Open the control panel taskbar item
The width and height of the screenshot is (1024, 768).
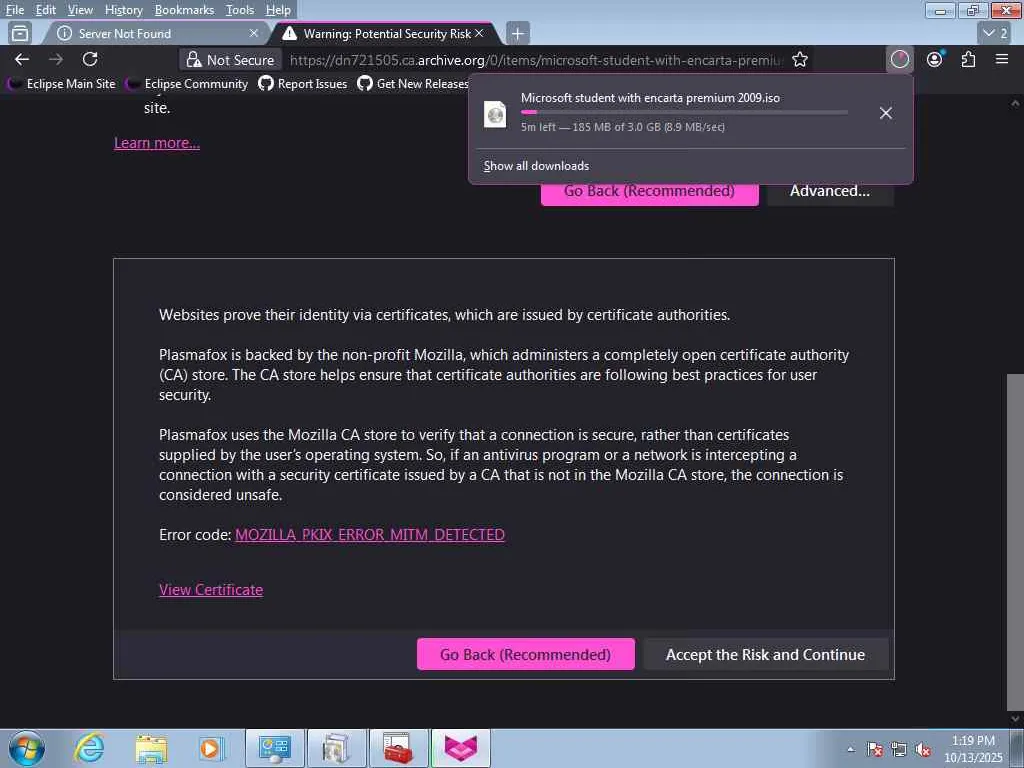[274, 748]
